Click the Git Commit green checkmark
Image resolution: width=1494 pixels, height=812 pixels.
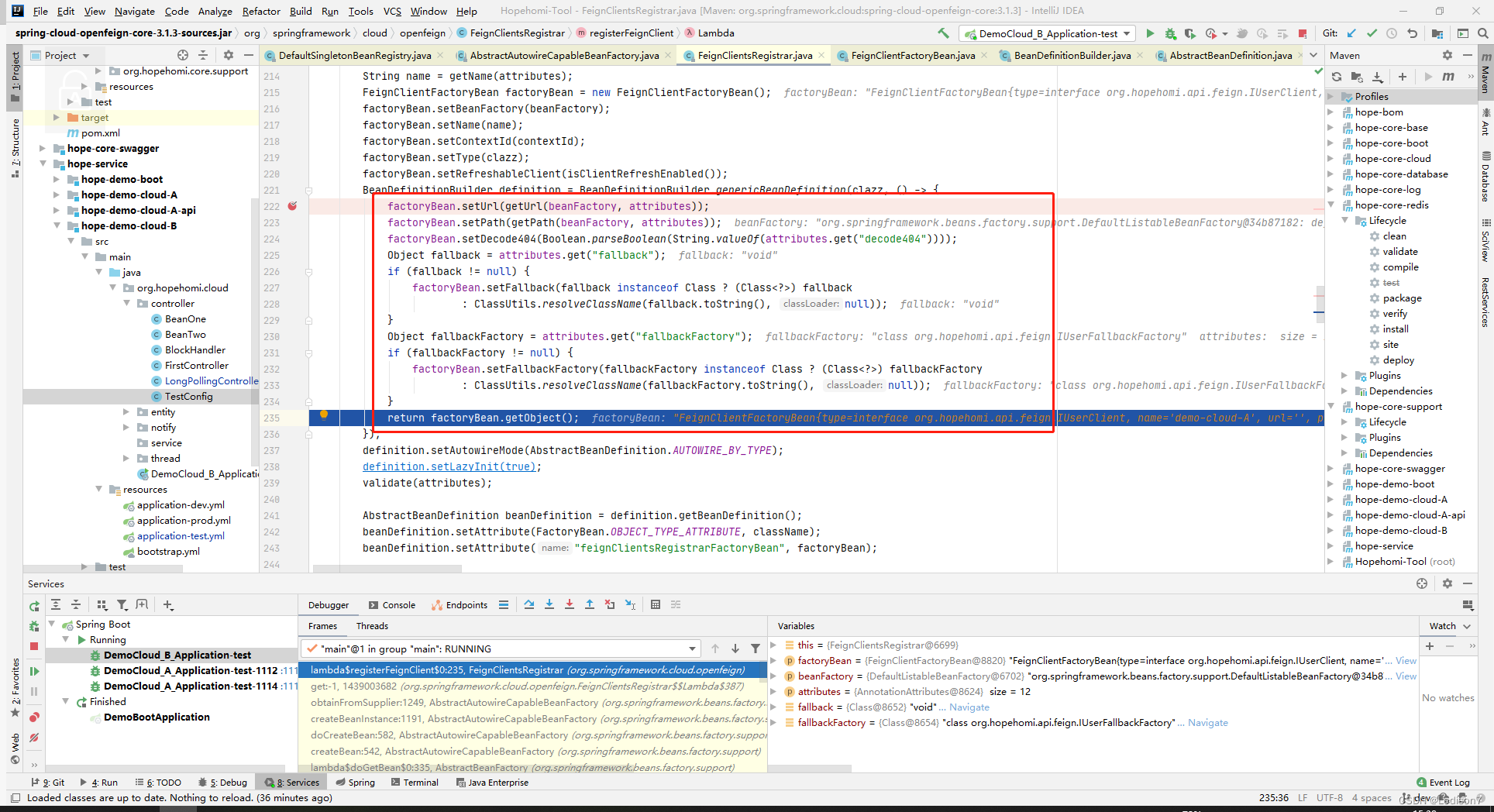pyautogui.click(x=1372, y=33)
